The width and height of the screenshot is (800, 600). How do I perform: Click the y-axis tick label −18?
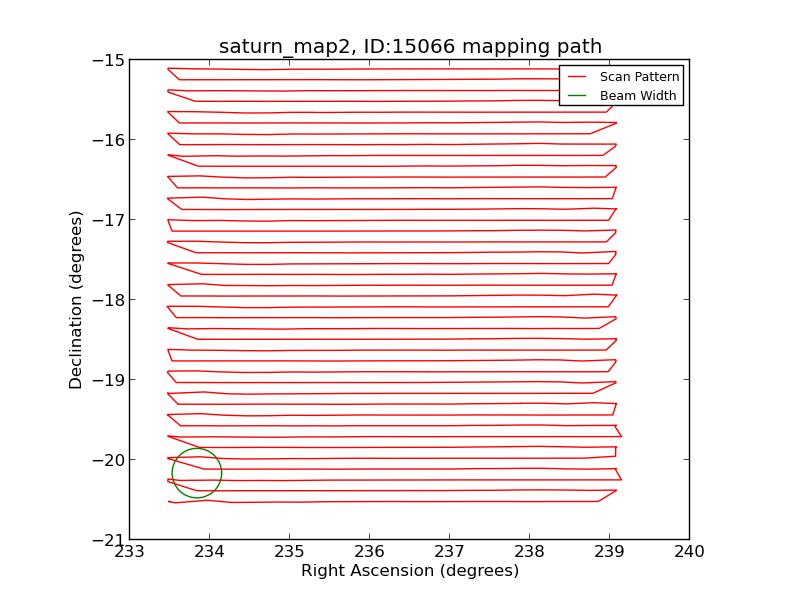[x=108, y=300]
